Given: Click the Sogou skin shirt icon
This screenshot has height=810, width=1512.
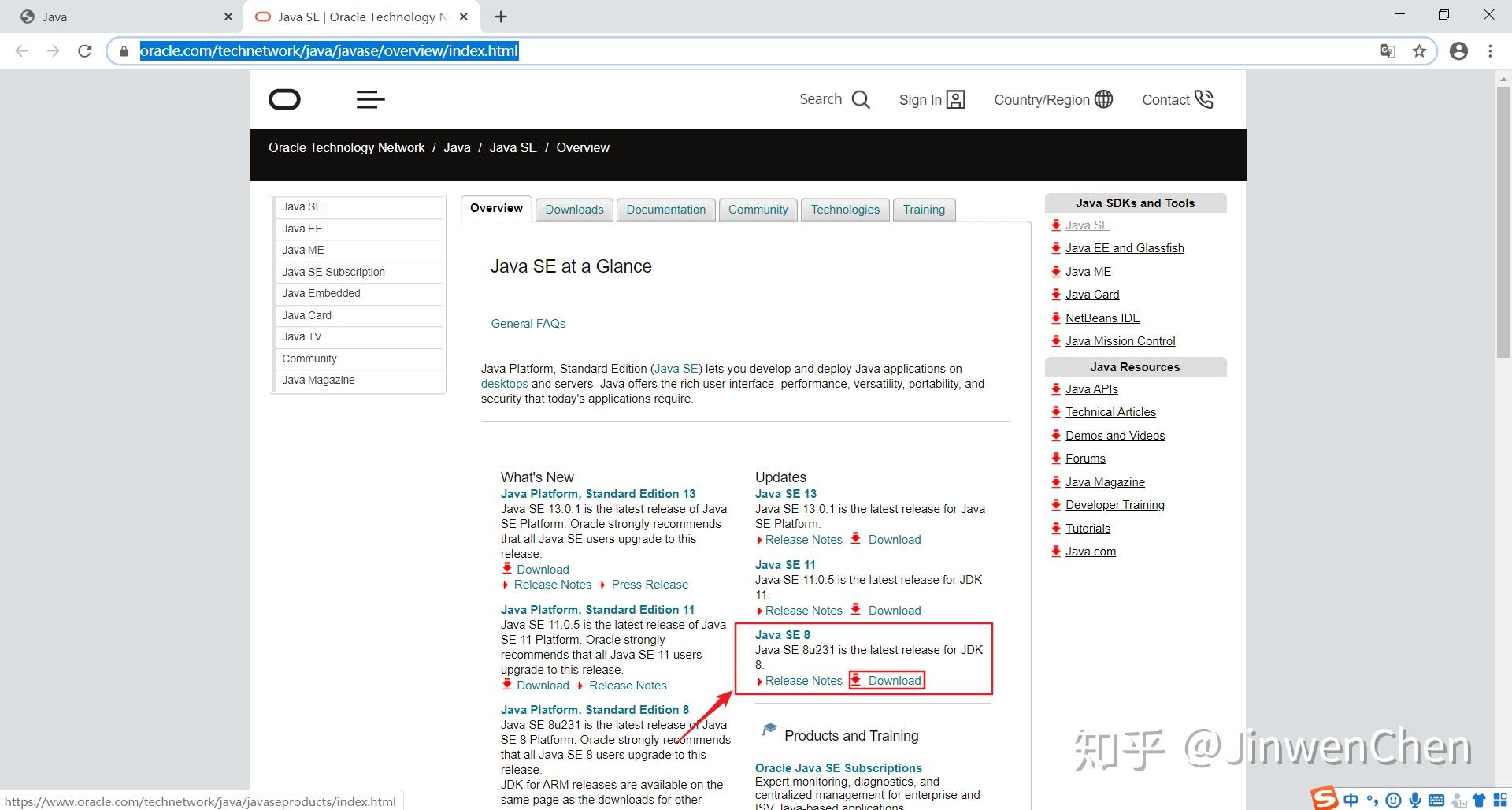Looking at the screenshot, I should coord(1479,801).
